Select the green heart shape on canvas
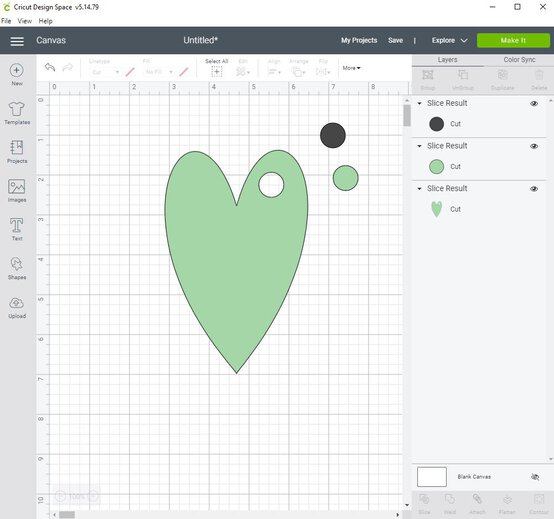Viewport: 554px width, 519px height. 236,261
